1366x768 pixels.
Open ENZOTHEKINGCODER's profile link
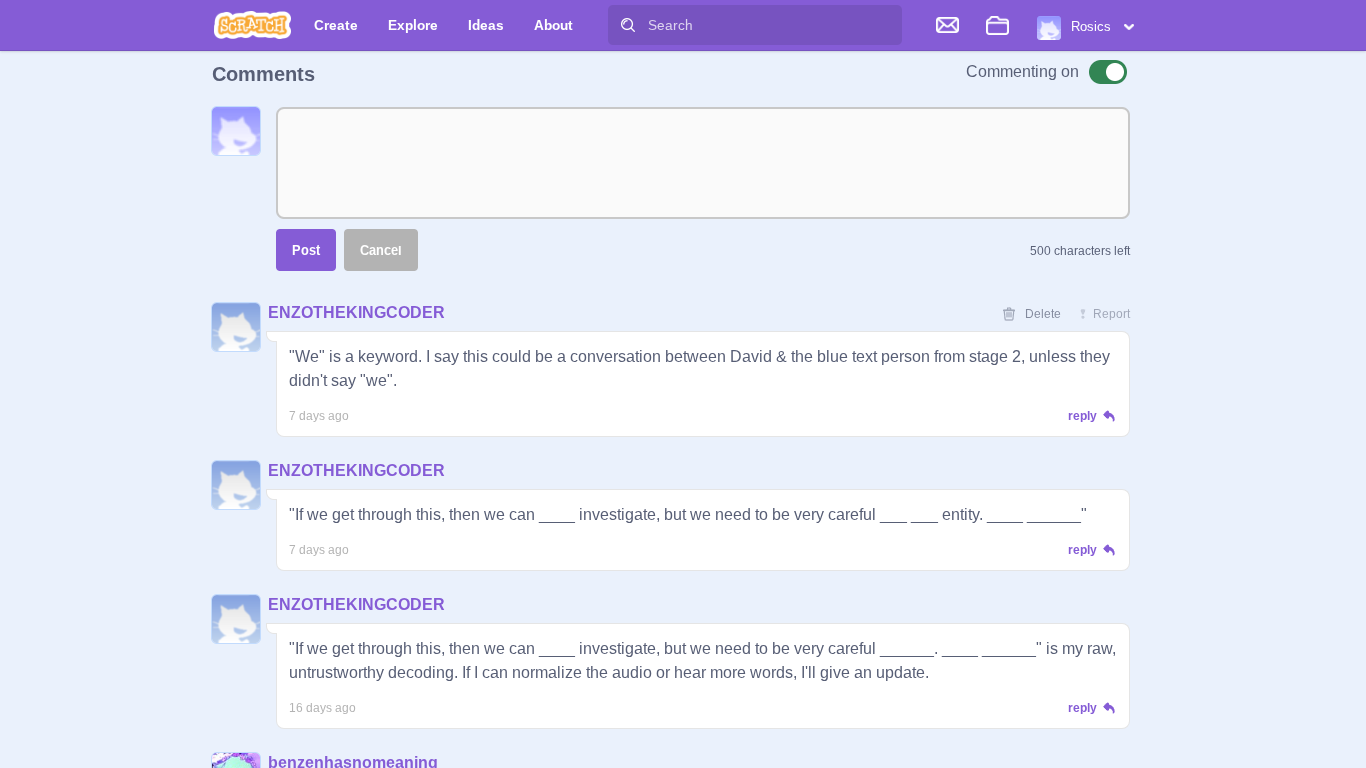click(356, 312)
